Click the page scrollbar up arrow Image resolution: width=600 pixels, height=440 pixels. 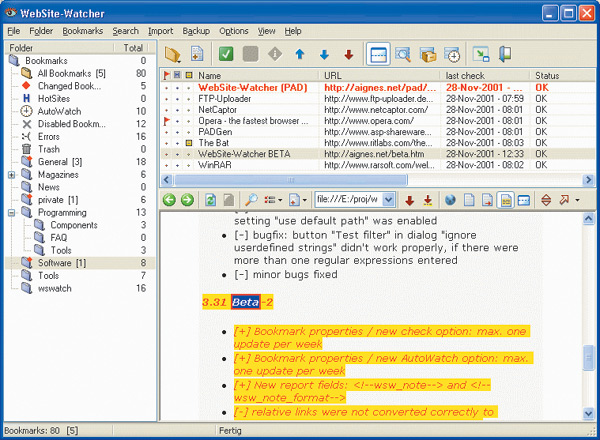[588, 219]
